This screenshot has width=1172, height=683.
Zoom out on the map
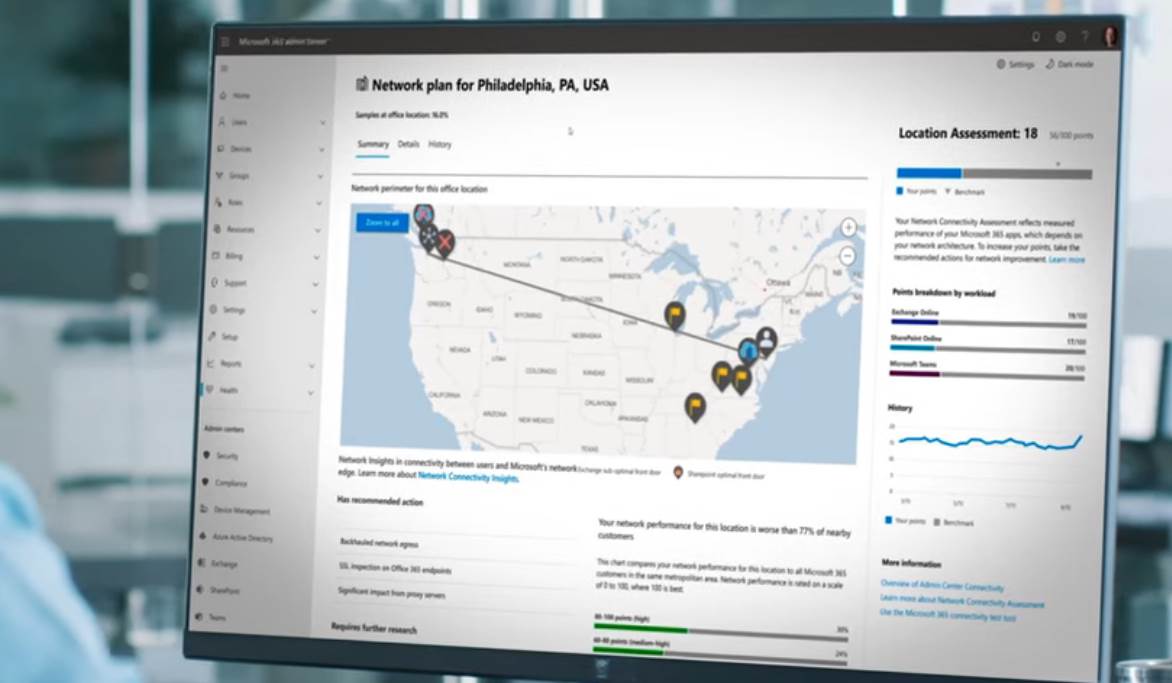pos(848,256)
